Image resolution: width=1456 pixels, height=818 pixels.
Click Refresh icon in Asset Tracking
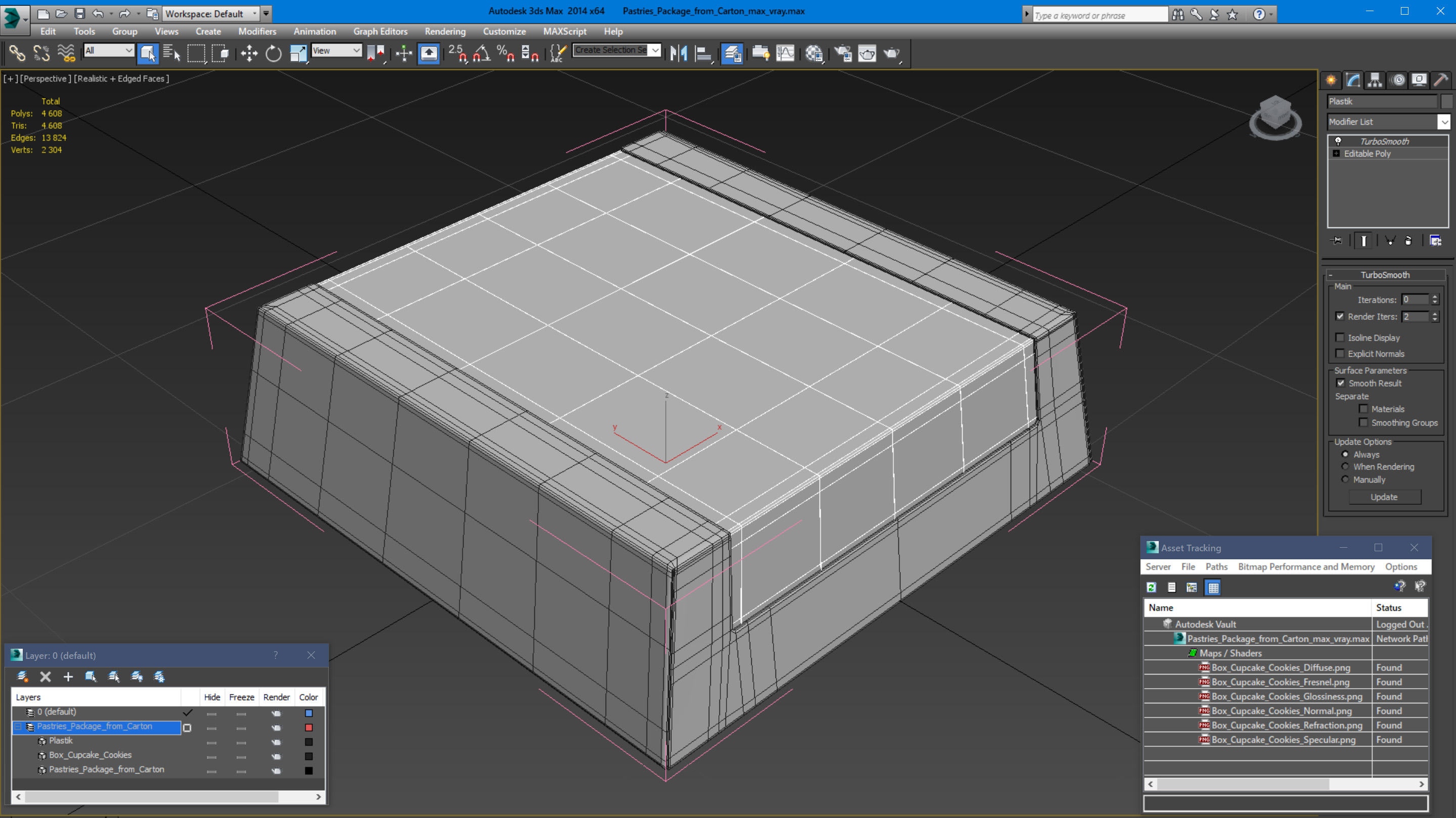(x=1151, y=588)
